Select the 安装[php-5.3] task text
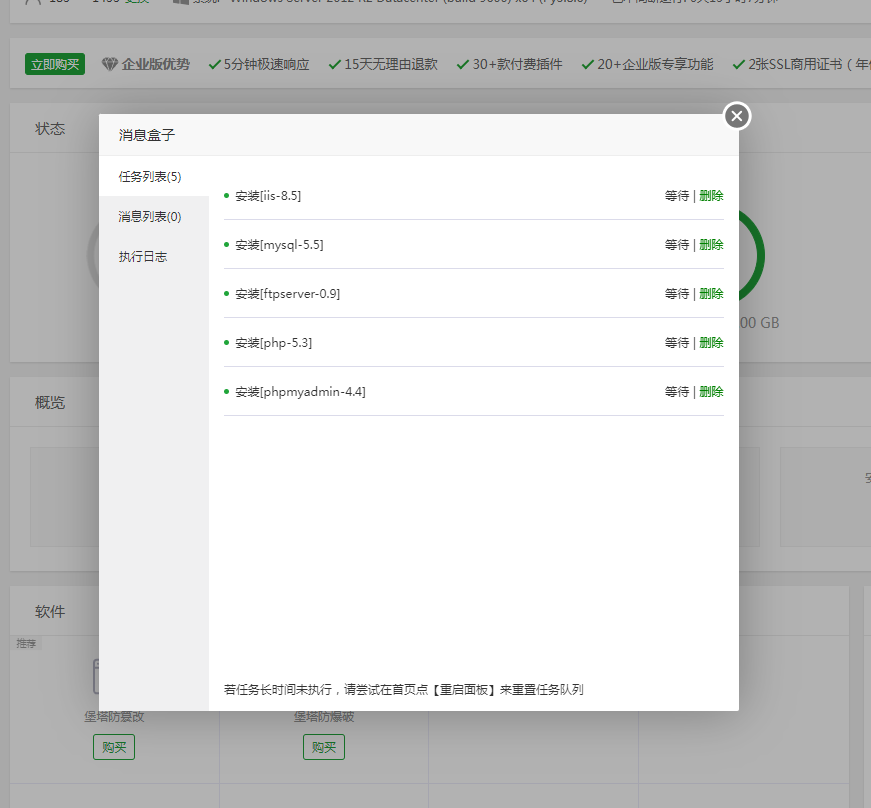 [273, 343]
